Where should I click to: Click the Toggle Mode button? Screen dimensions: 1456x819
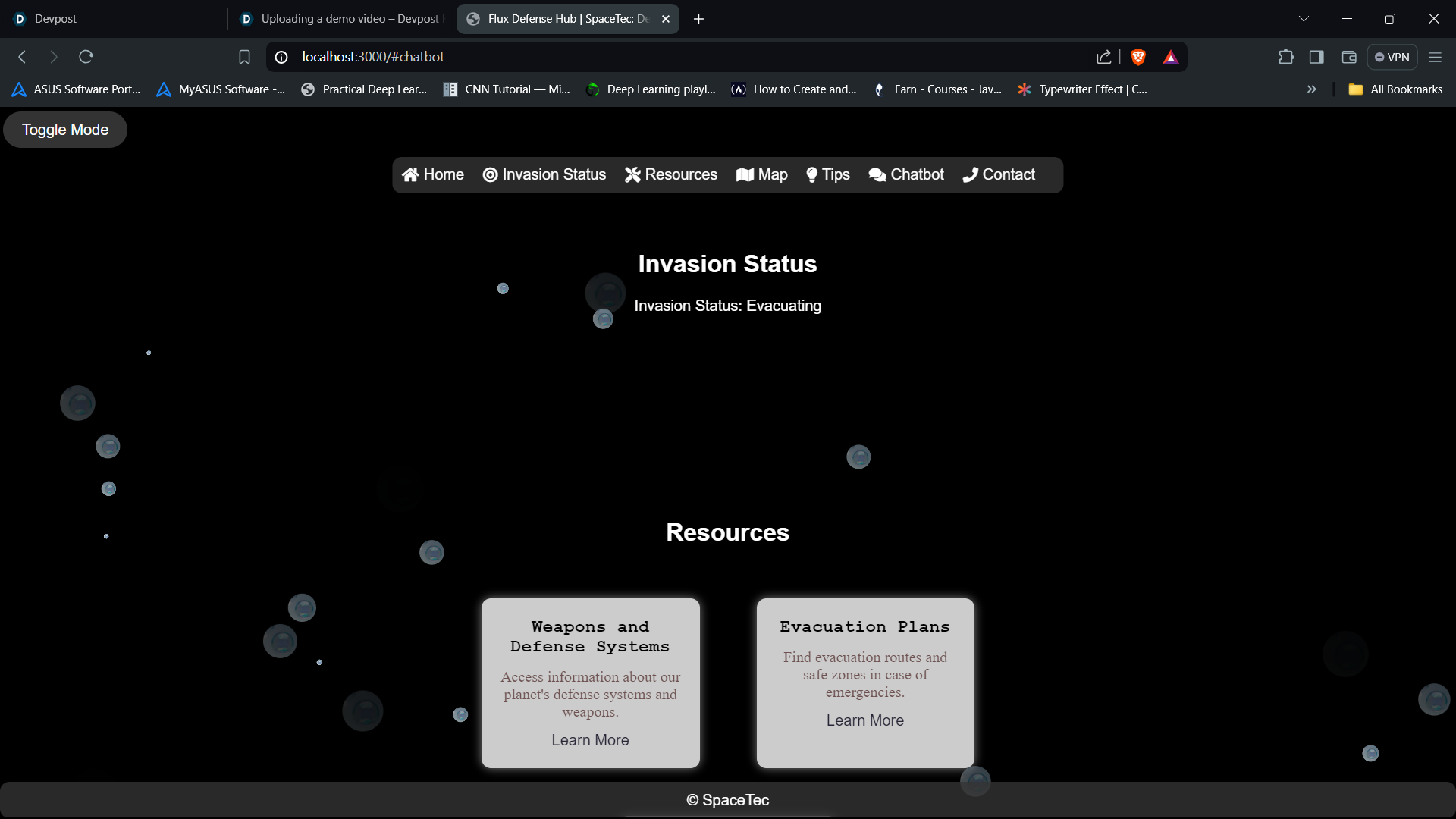pos(65,130)
